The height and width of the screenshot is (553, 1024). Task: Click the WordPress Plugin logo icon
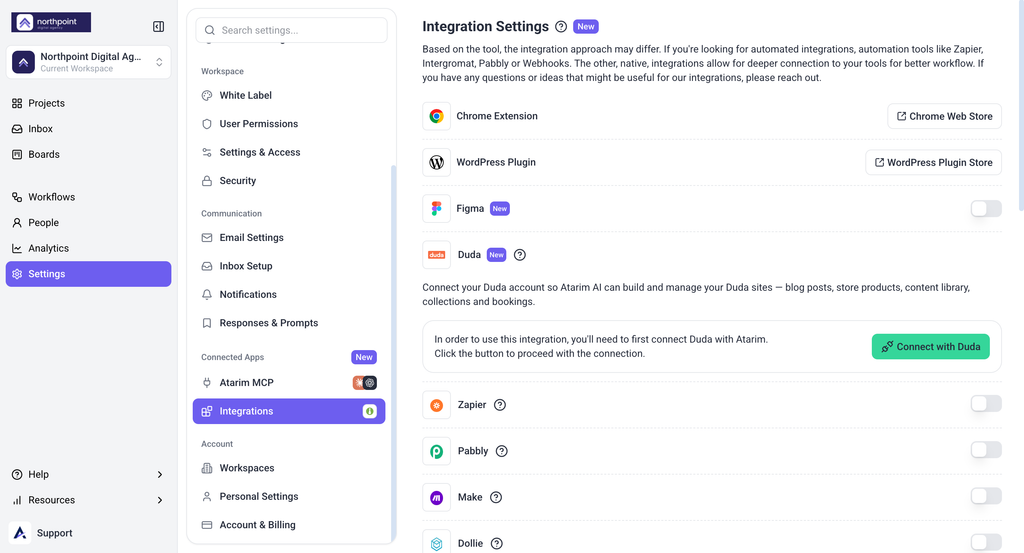click(436, 163)
